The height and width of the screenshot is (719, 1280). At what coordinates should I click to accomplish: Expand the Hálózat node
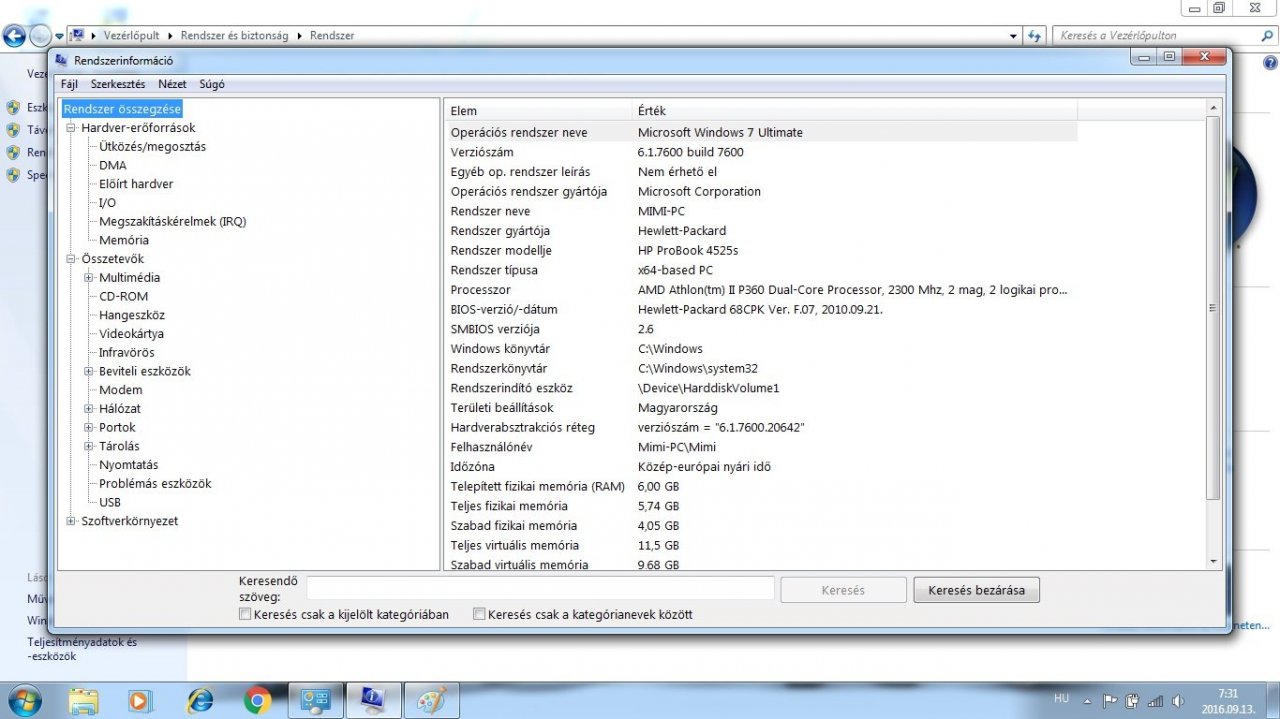89,409
